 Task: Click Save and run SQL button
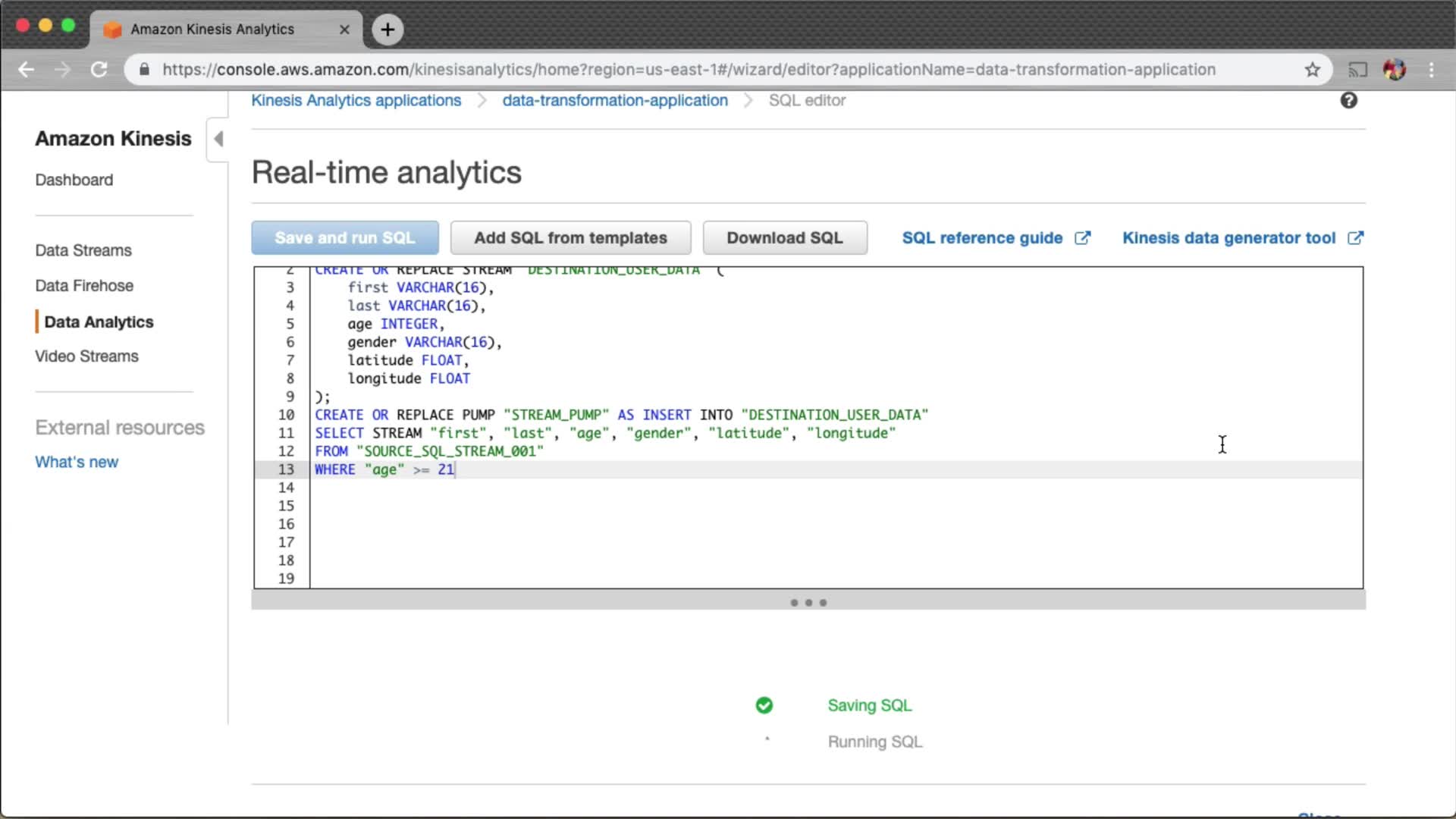point(345,238)
